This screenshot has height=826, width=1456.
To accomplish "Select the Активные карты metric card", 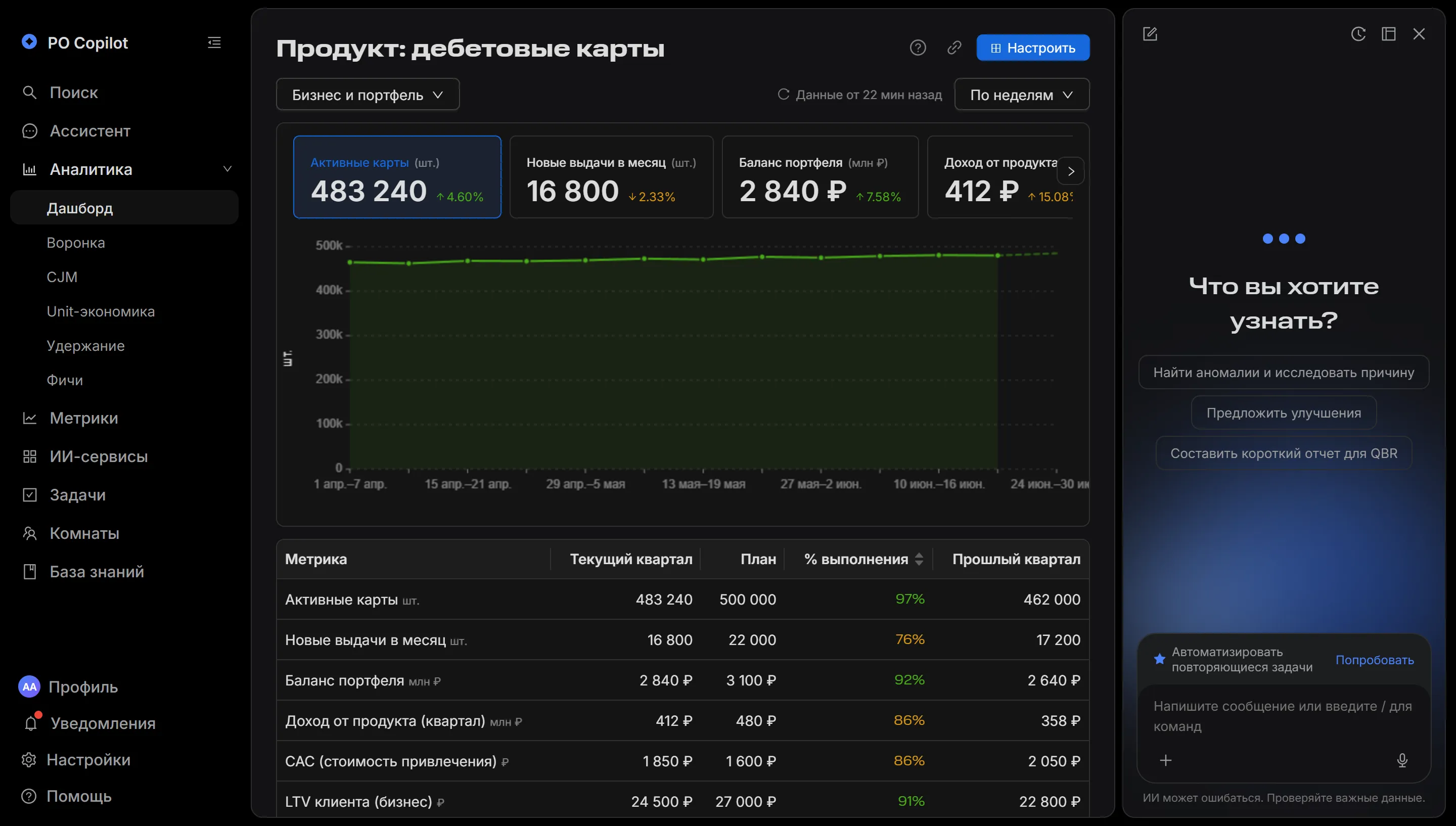I will tap(397, 177).
